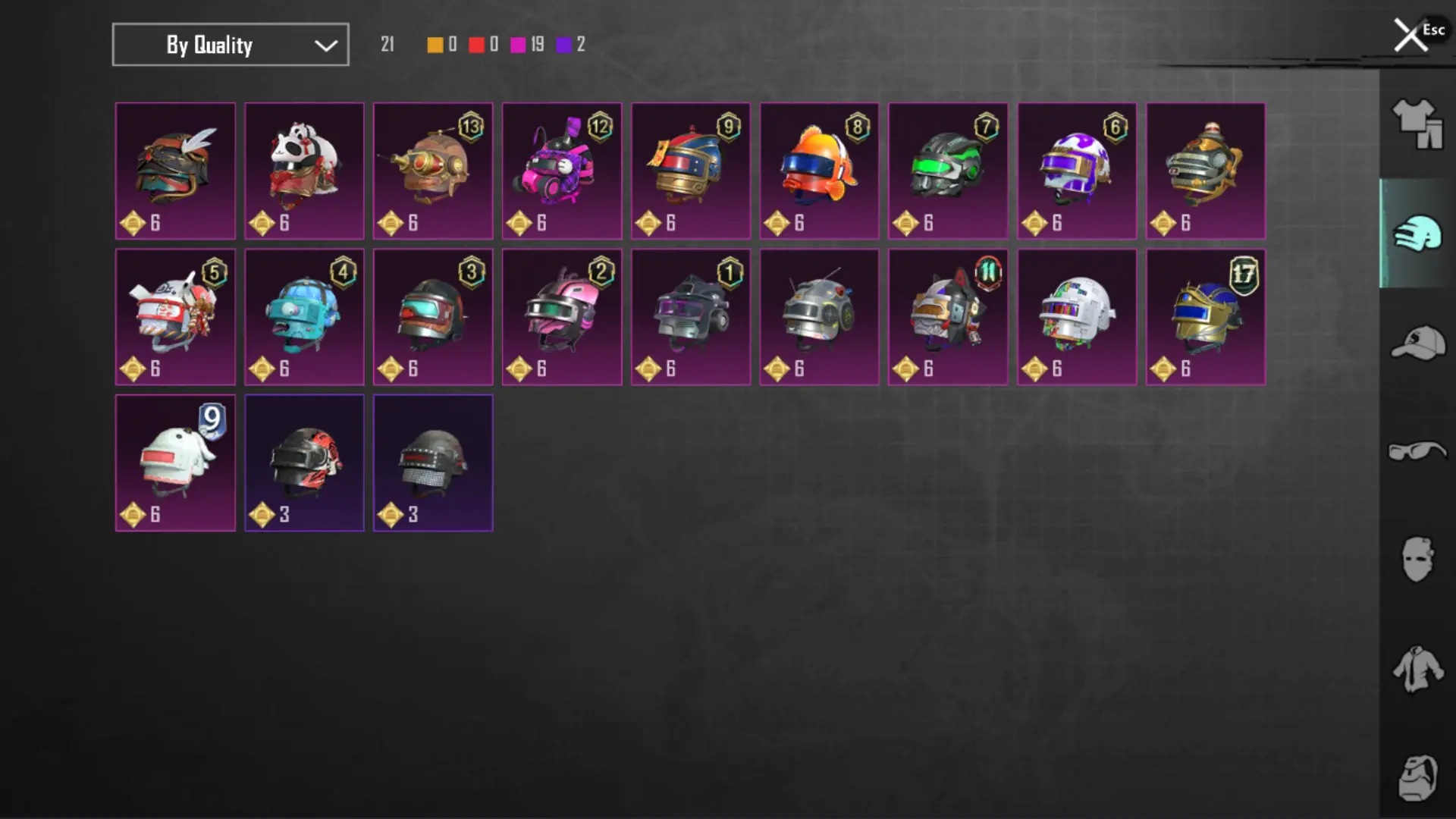Close the inventory with the X Esc button
This screenshot has width=1456, height=819.
(1412, 35)
